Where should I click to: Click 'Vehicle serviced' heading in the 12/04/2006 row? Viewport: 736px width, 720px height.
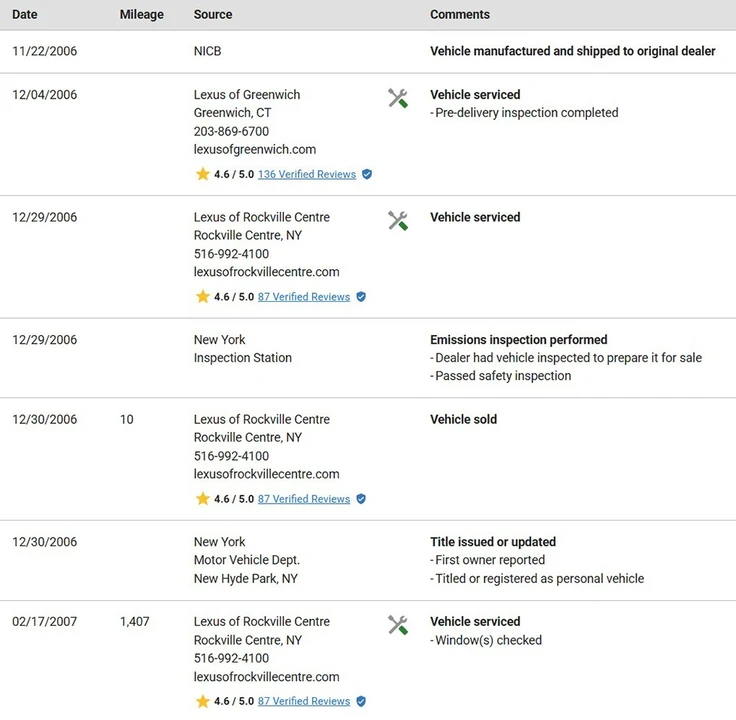tap(475, 95)
